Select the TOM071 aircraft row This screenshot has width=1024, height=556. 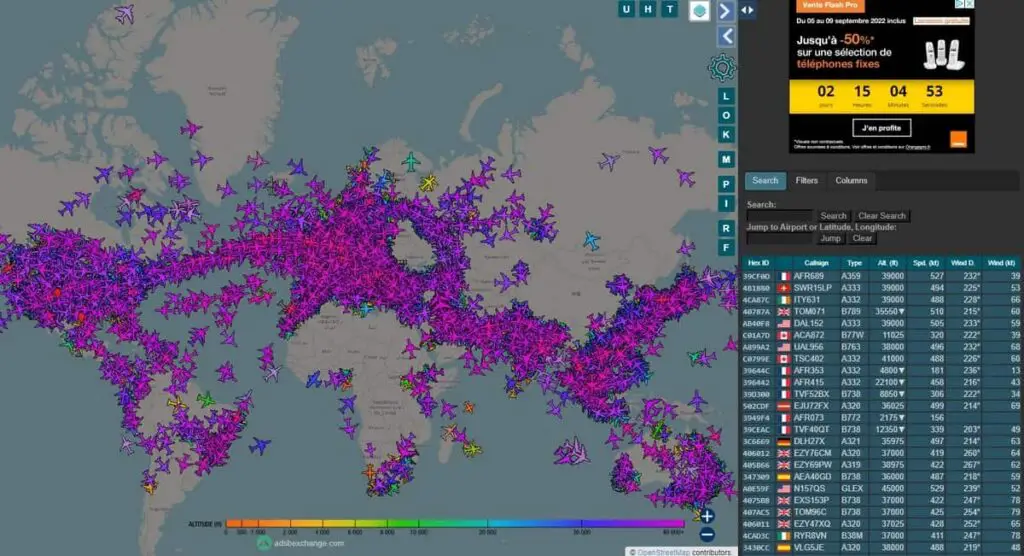click(882, 312)
